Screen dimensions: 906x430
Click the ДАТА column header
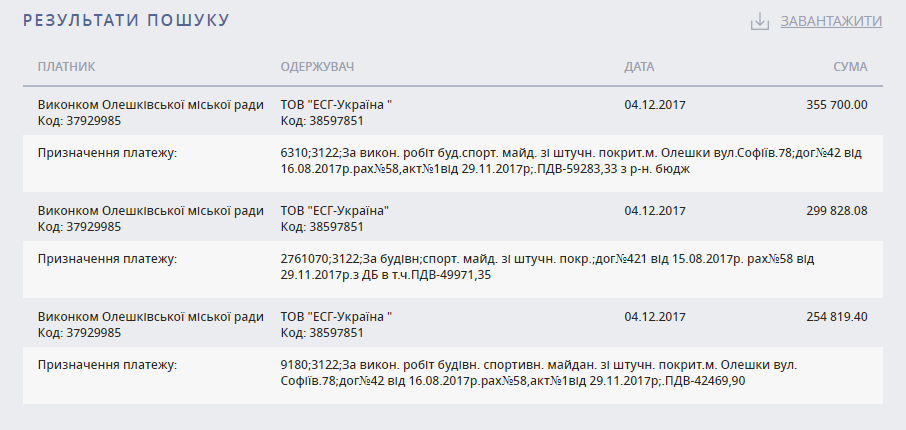639,66
